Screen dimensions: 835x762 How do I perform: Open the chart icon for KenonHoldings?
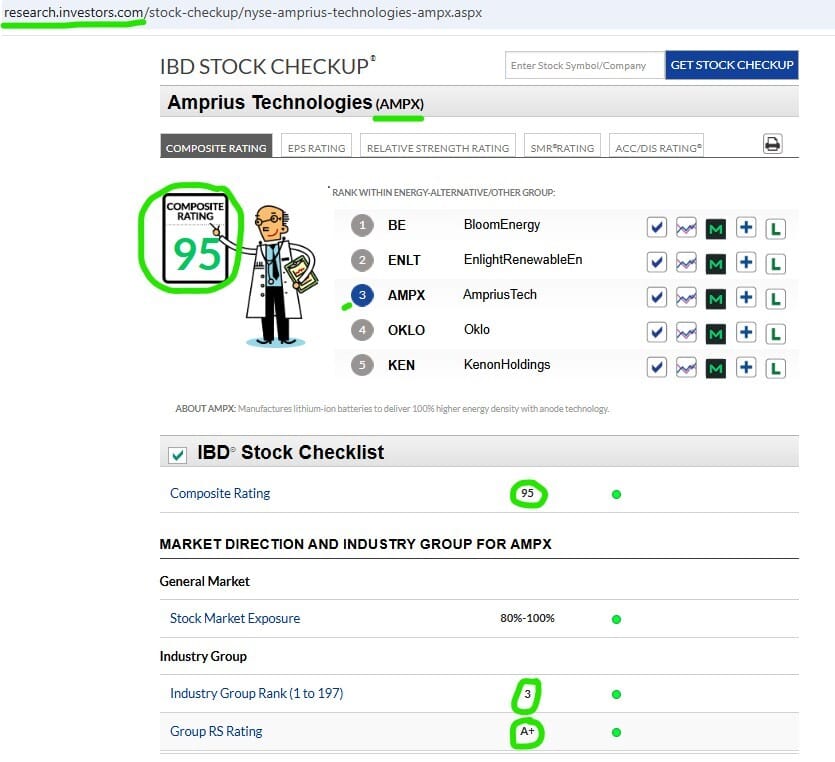(x=686, y=367)
